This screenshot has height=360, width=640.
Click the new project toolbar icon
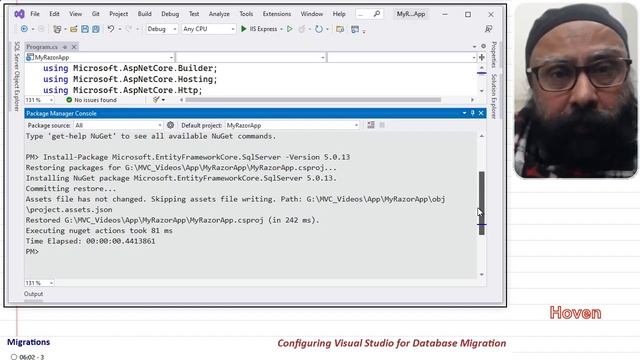coord(57,29)
